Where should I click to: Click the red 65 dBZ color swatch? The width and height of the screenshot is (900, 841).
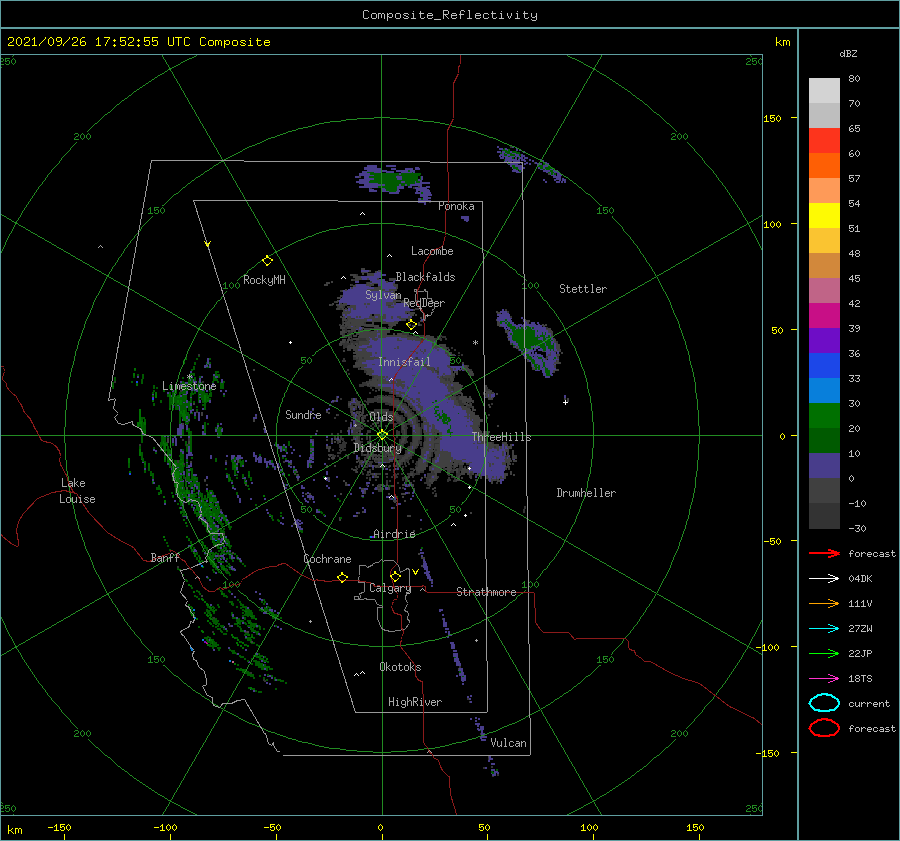pos(824,140)
